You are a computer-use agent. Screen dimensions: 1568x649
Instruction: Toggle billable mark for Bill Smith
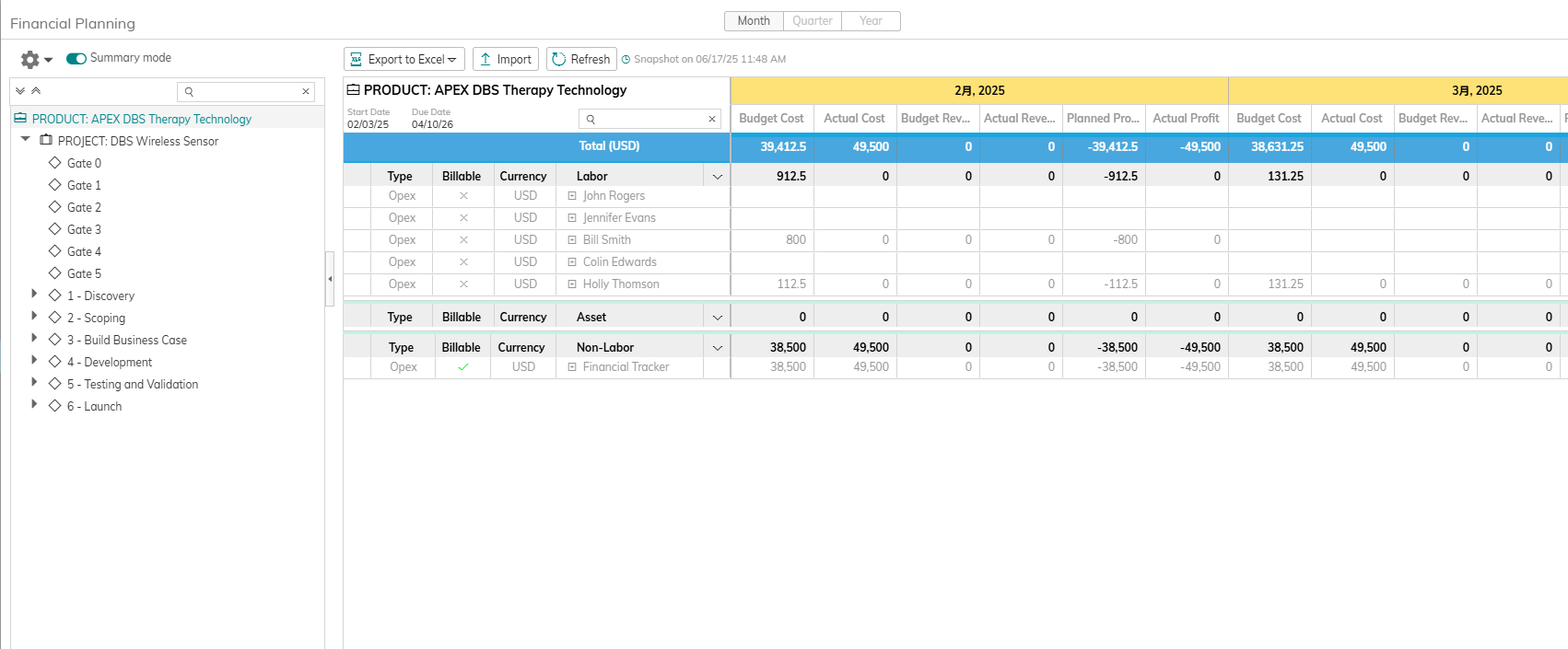pyautogui.click(x=463, y=240)
